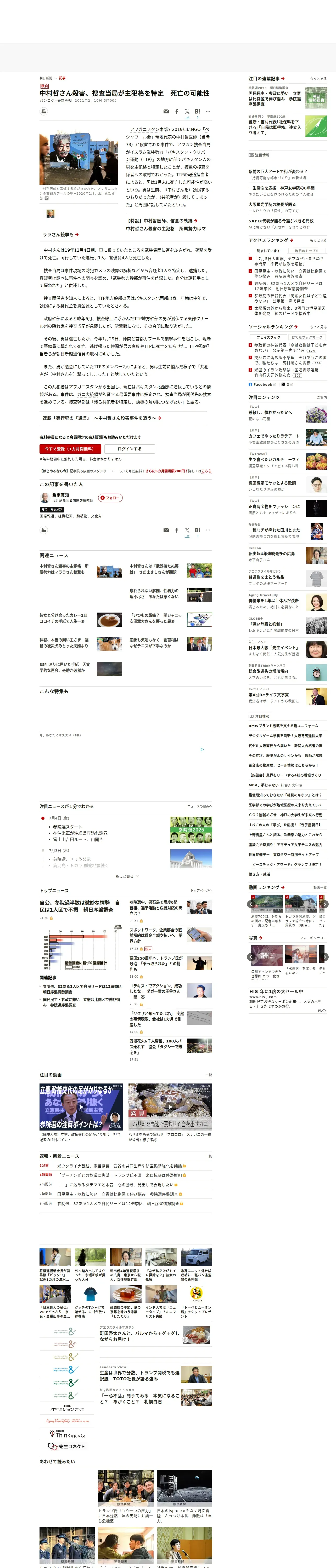This screenshot has width=336, height=1568.
Task: Click the ログインする button
Action: tap(129, 449)
